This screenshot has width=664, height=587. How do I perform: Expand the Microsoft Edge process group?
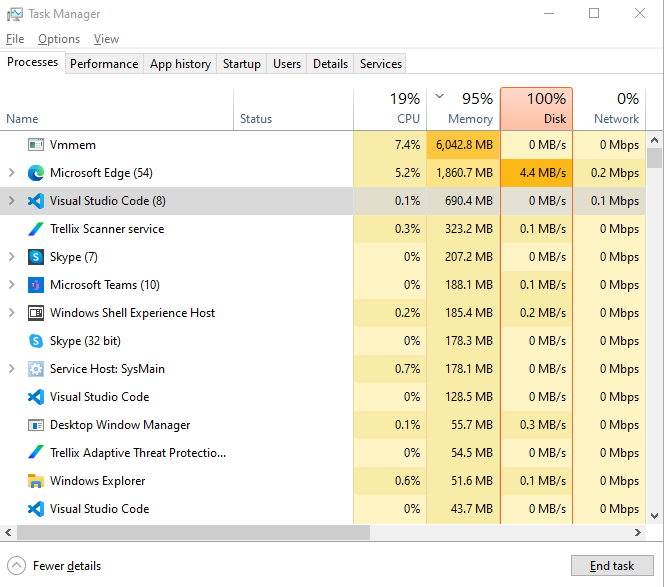tap(12, 173)
